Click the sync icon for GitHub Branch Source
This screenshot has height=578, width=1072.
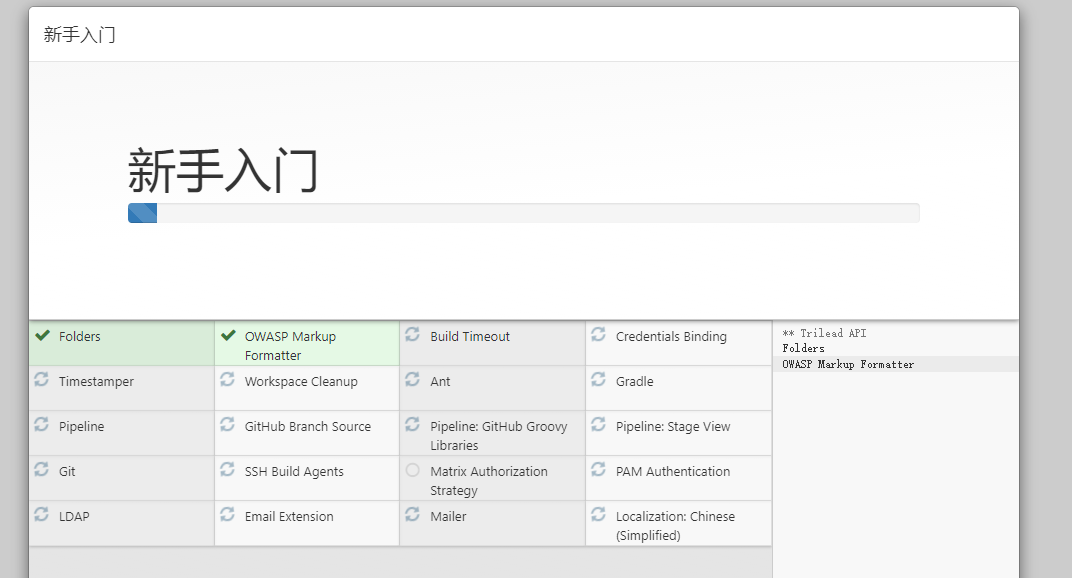click(x=228, y=425)
